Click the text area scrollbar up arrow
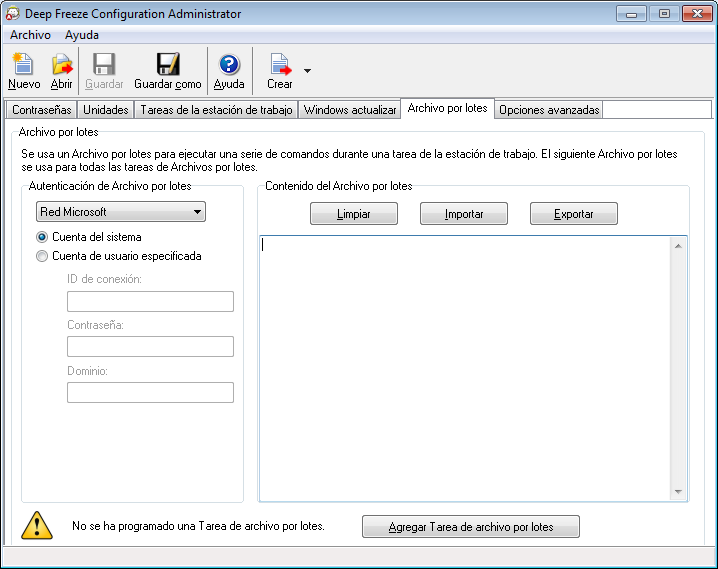718x569 pixels. click(x=678, y=246)
